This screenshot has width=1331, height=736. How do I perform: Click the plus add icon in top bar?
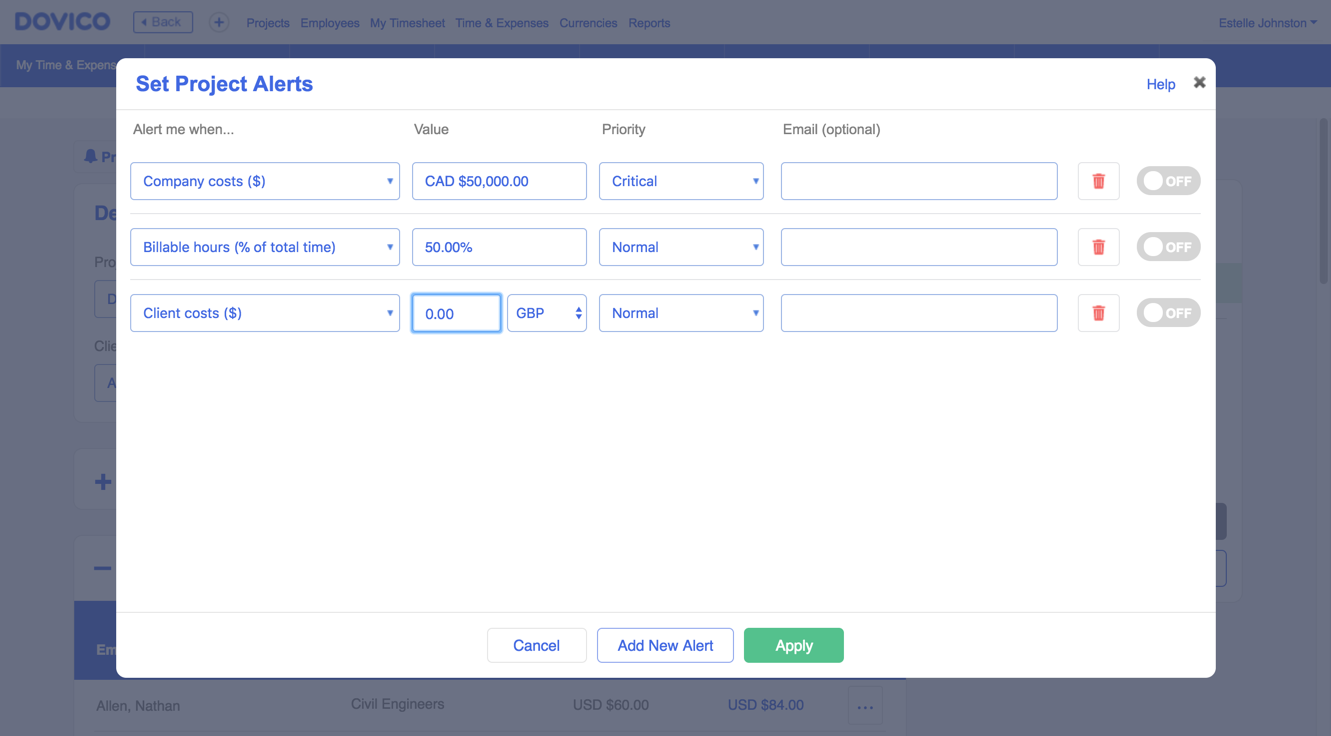click(218, 22)
